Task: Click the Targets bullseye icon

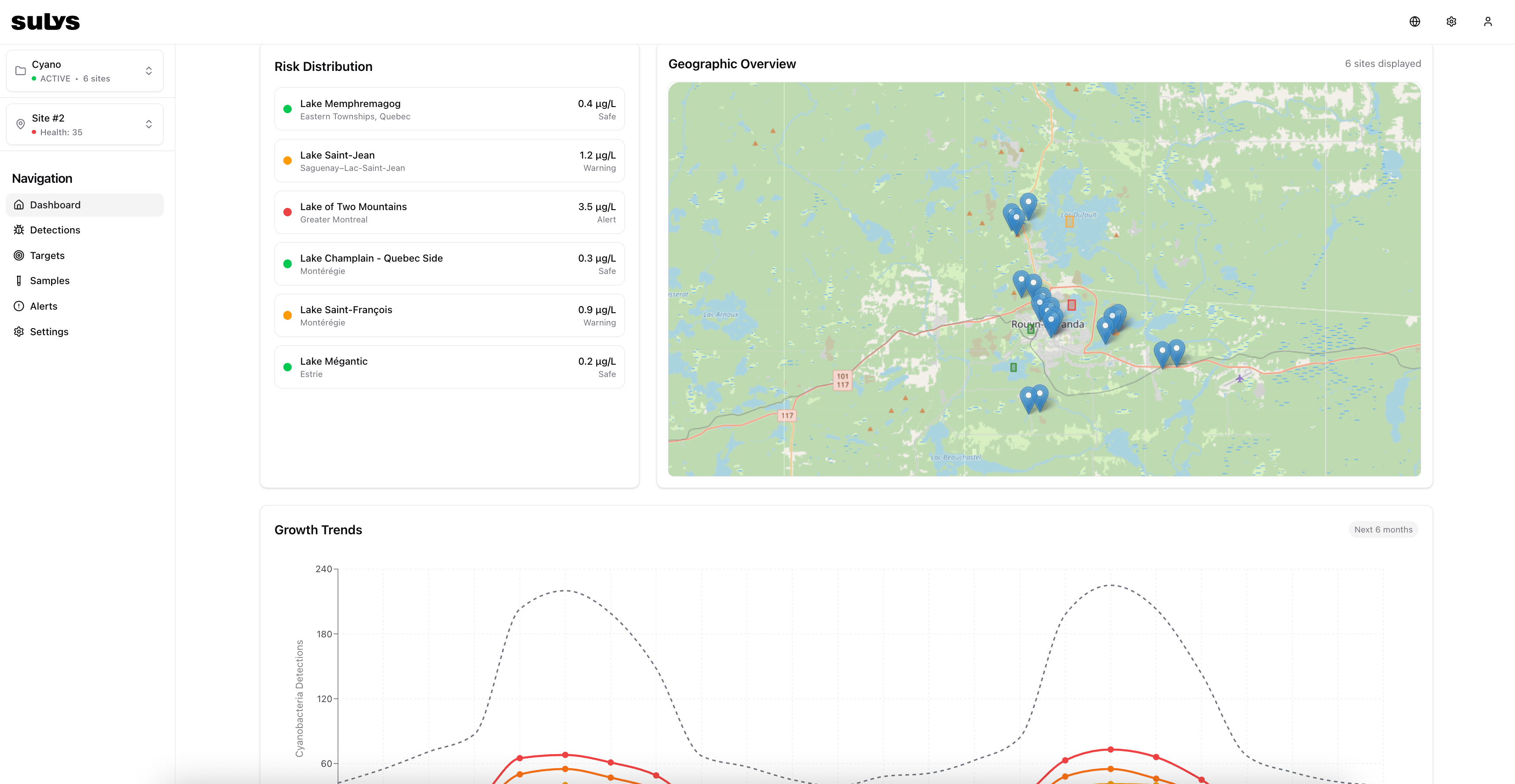Action: [19, 255]
